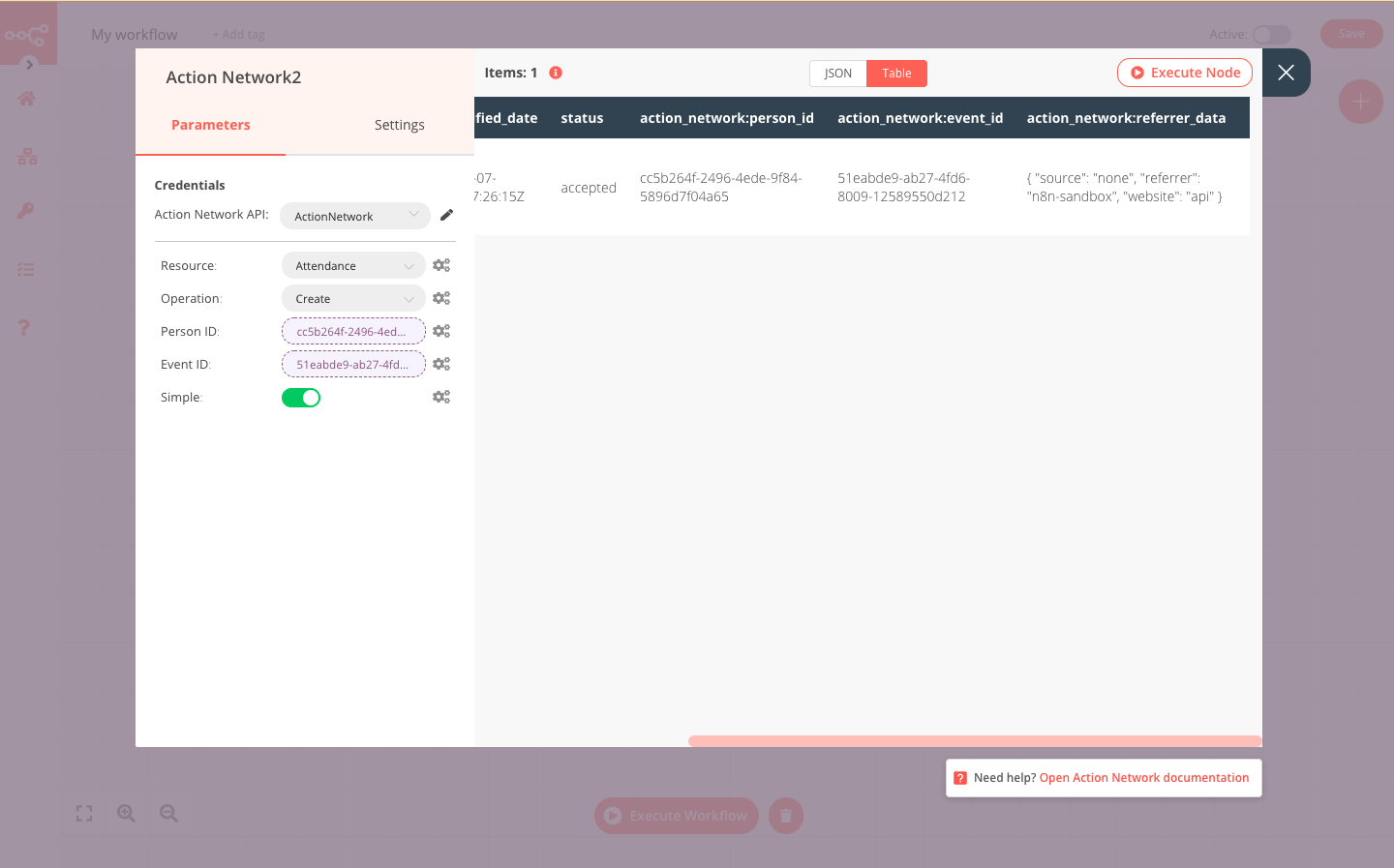Open Action Network documentation link
The width and height of the screenshot is (1394, 868).
pyautogui.click(x=1143, y=777)
